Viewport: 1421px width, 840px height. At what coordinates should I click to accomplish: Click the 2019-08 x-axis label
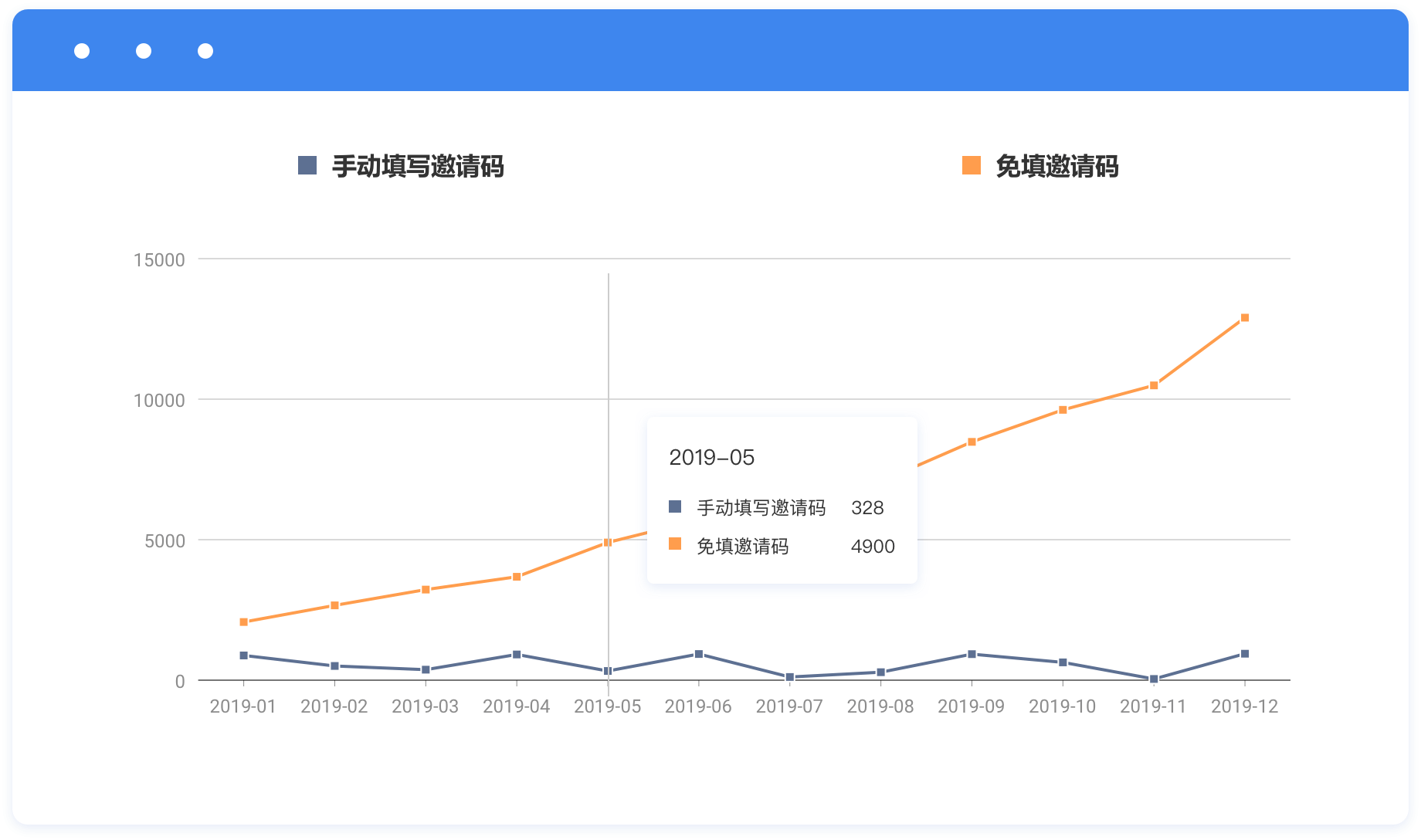click(880, 706)
